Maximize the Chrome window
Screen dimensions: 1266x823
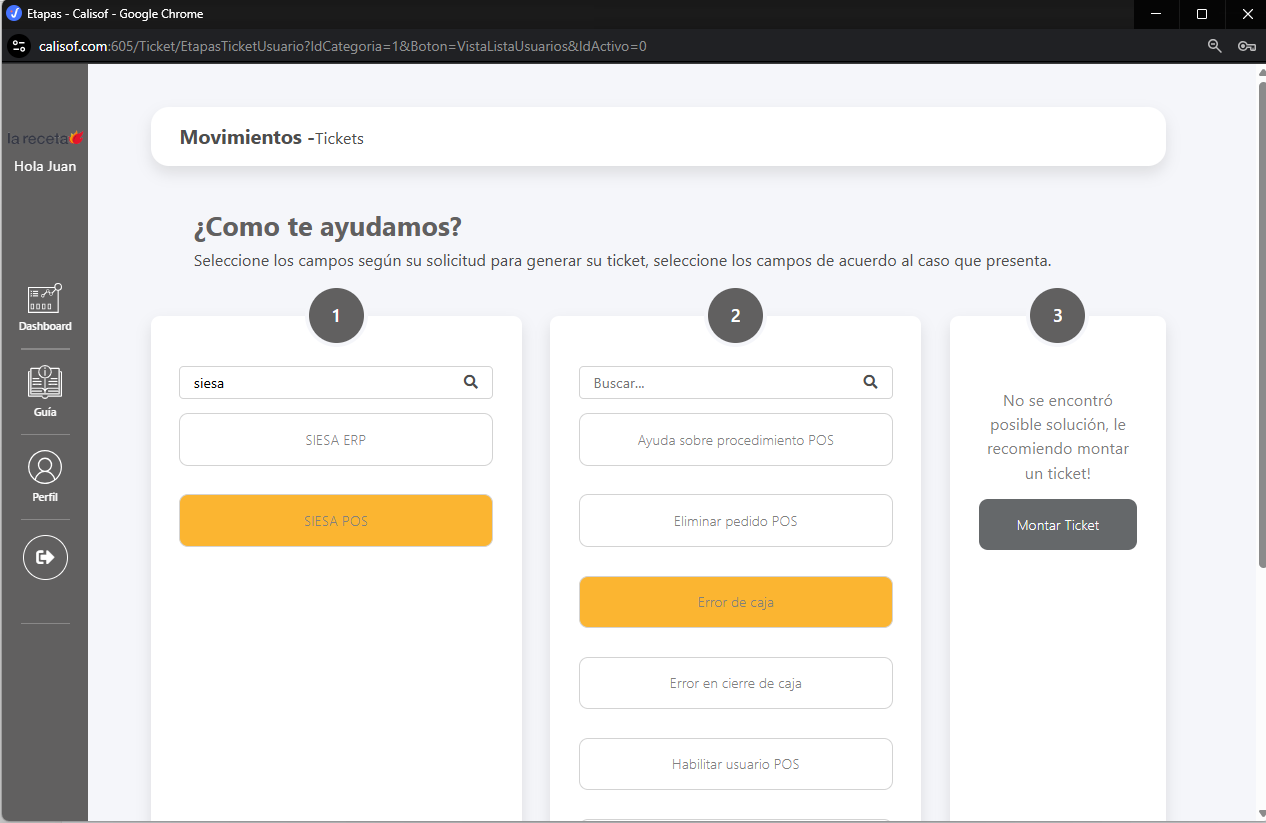[x=1202, y=14]
